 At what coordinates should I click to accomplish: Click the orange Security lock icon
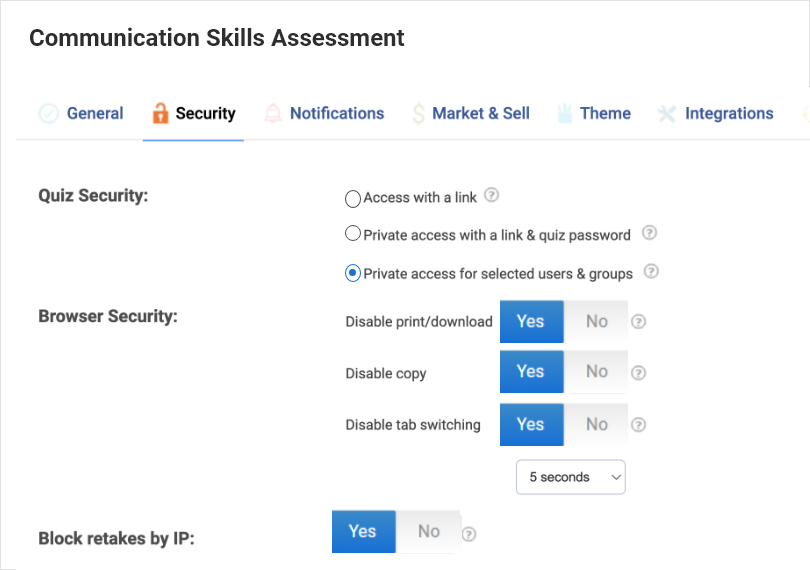(x=160, y=113)
